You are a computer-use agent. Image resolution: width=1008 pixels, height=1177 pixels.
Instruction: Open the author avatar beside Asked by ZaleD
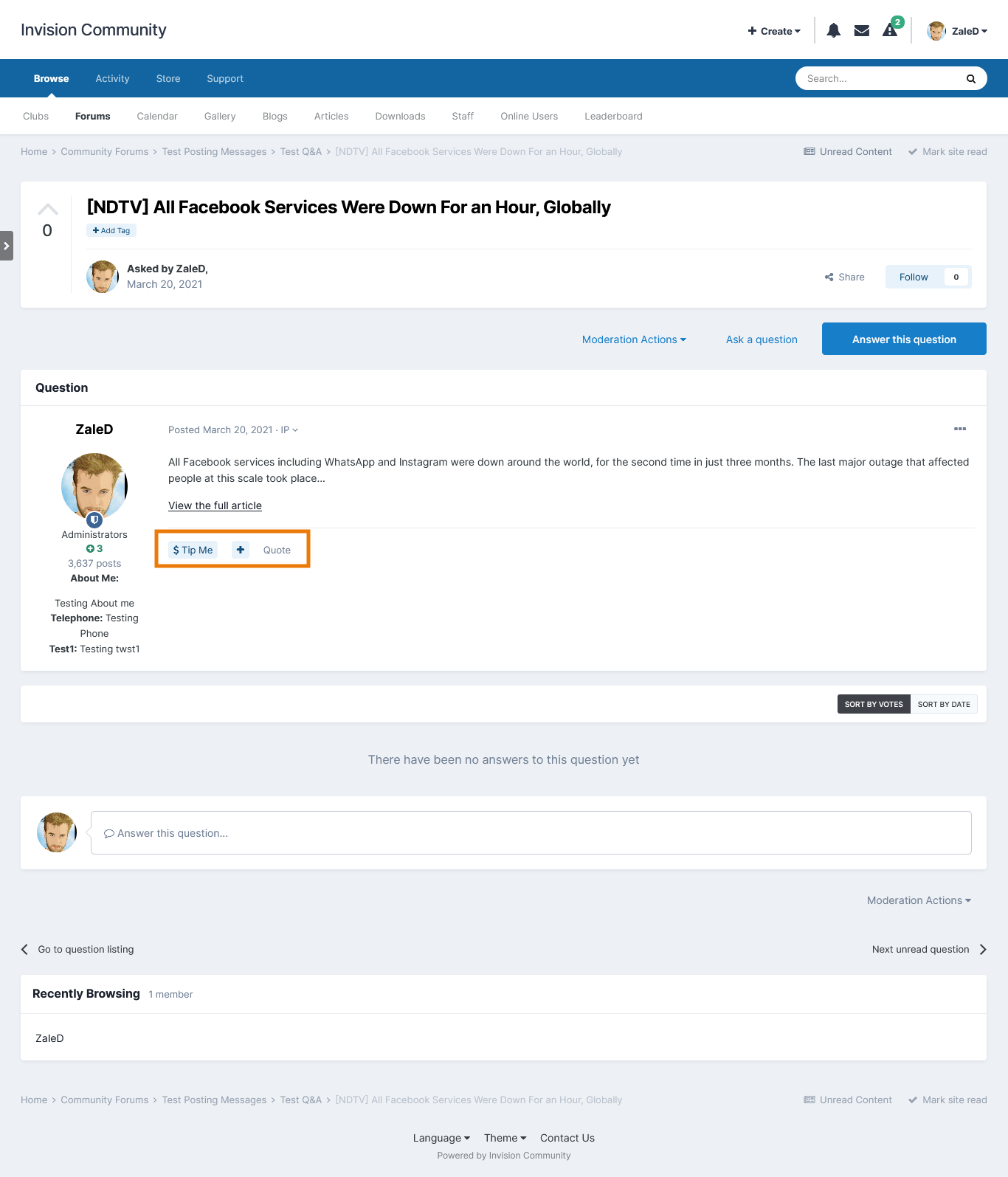[103, 277]
